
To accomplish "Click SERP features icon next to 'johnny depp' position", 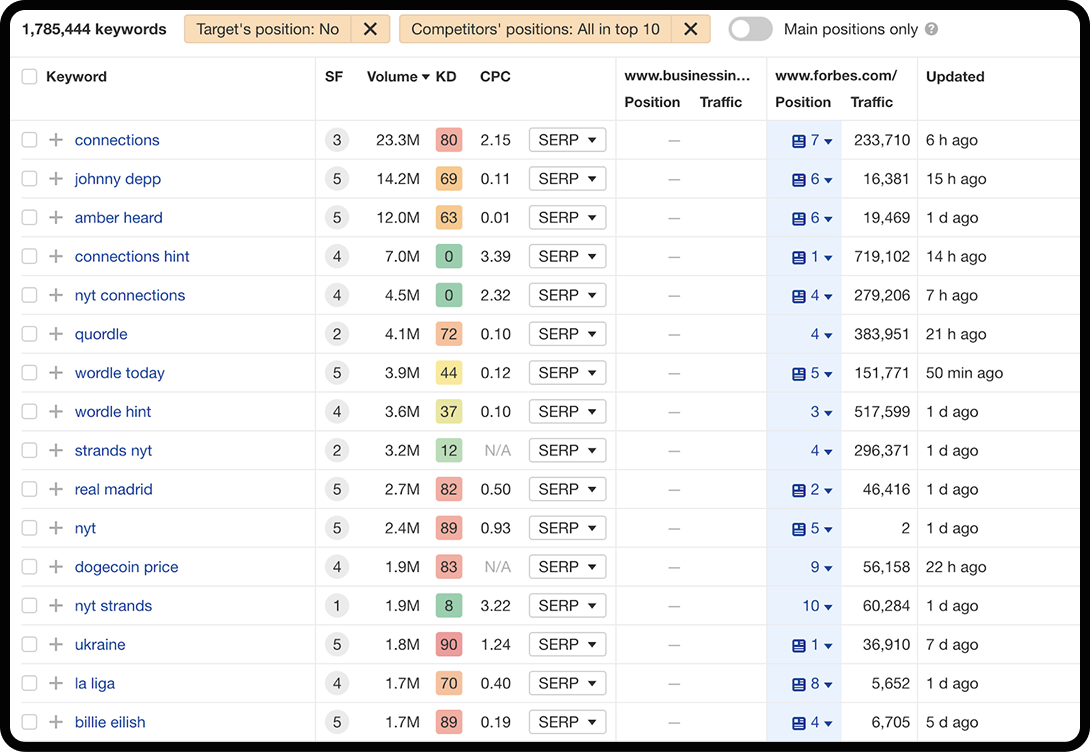I will [799, 178].
